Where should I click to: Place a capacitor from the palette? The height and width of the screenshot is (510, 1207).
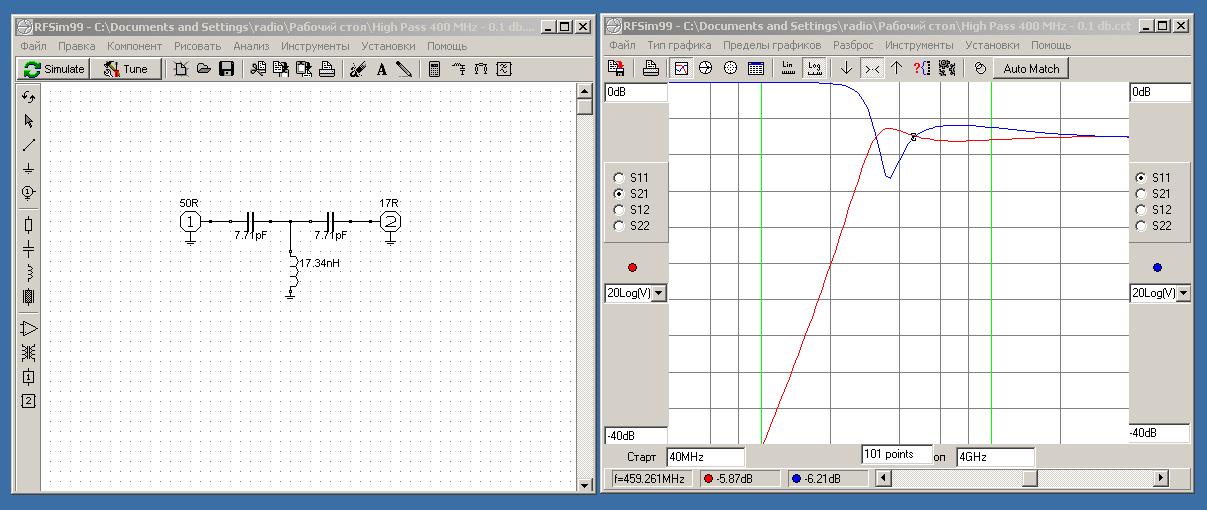pyautogui.click(x=28, y=248)
